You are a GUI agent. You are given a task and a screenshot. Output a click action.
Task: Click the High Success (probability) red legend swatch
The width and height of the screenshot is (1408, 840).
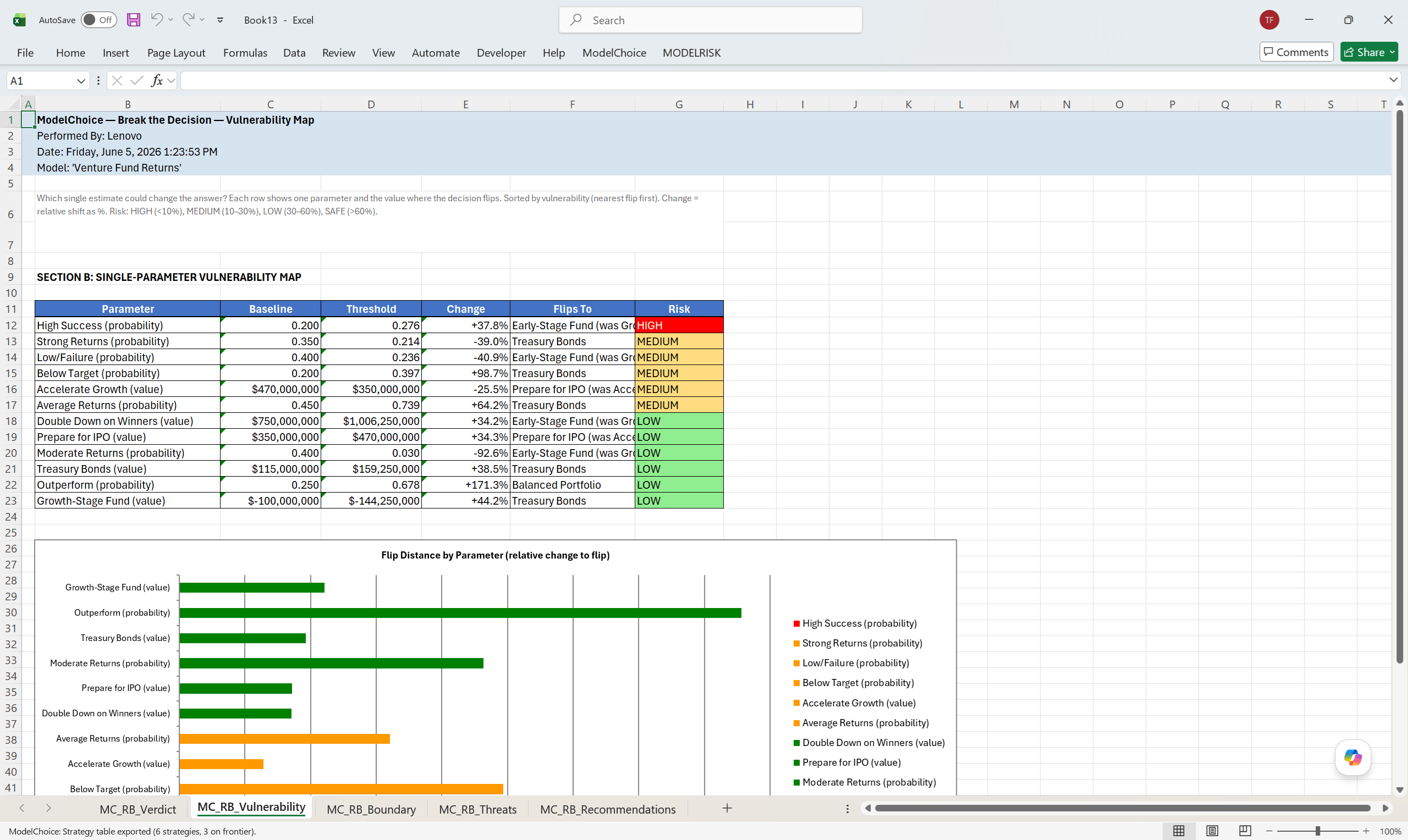796,624
